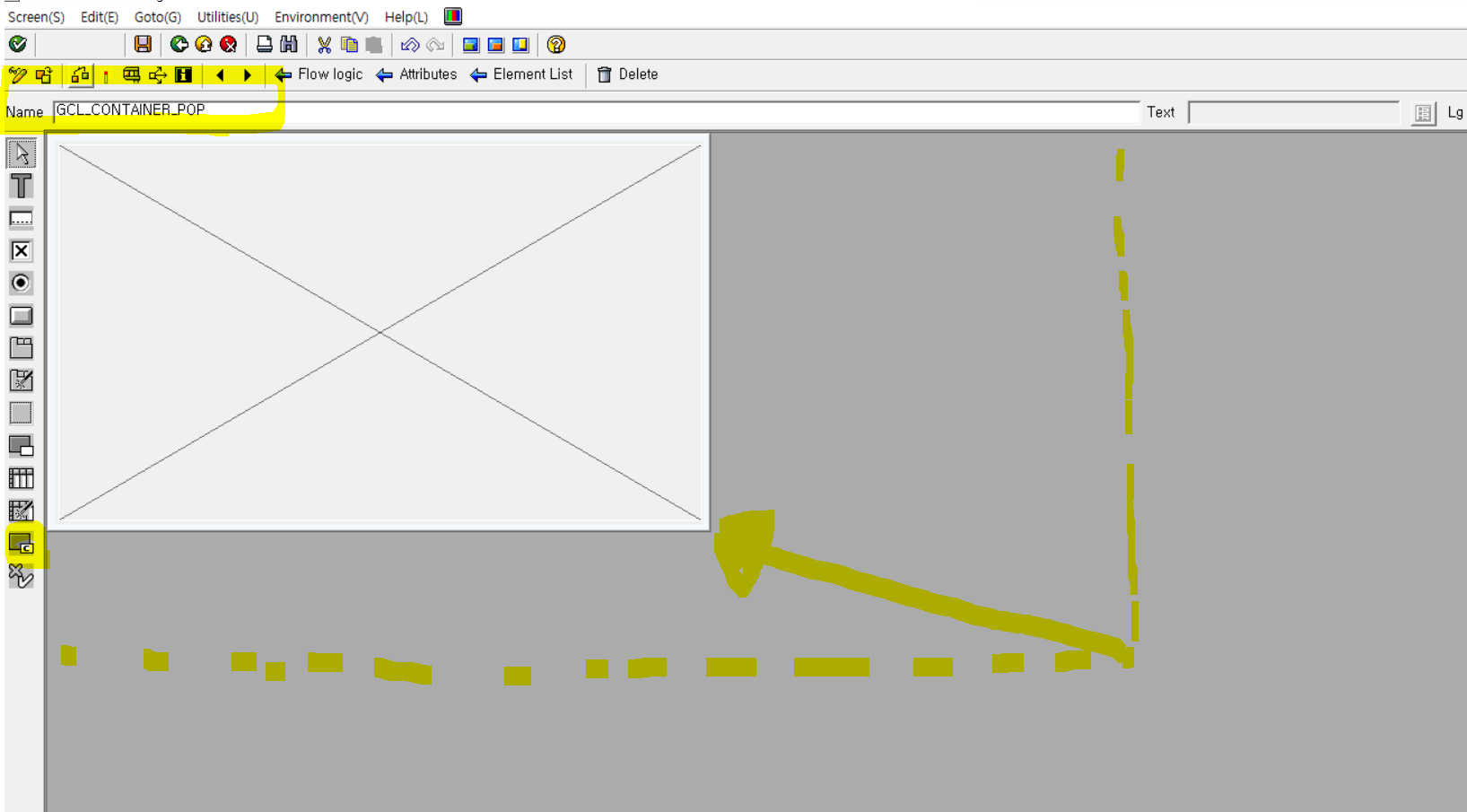Click the Display/Change pencil icon
This screenshot has height=812, width=1467.
[17, 75]
